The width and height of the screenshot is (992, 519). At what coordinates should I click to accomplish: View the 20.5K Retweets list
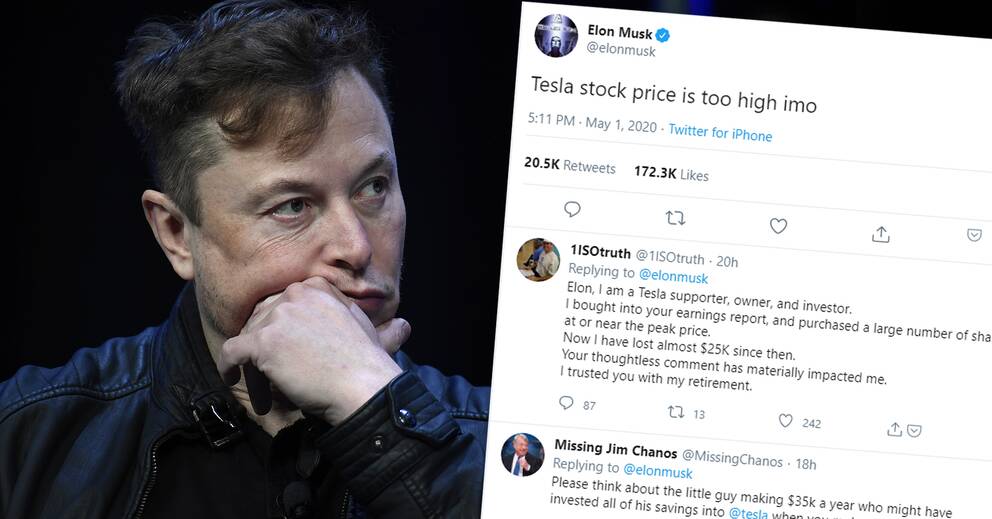pos(570,165)
